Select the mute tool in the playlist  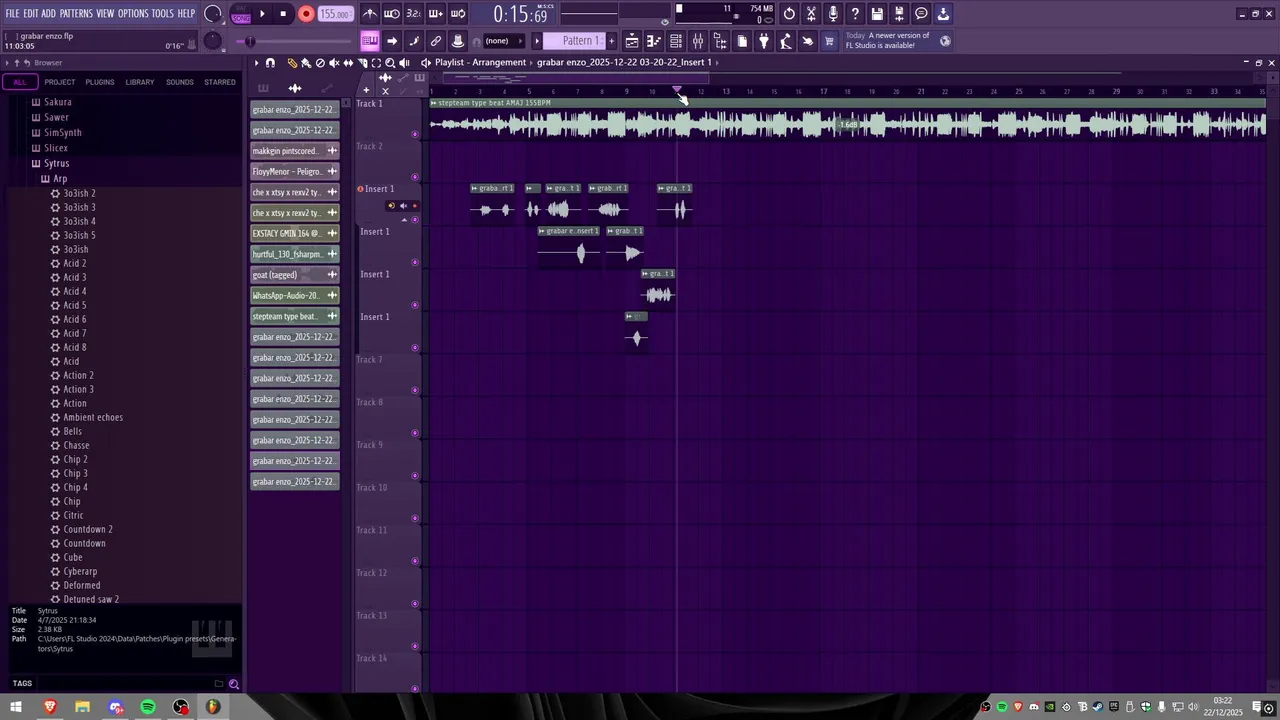coord(334,62)
